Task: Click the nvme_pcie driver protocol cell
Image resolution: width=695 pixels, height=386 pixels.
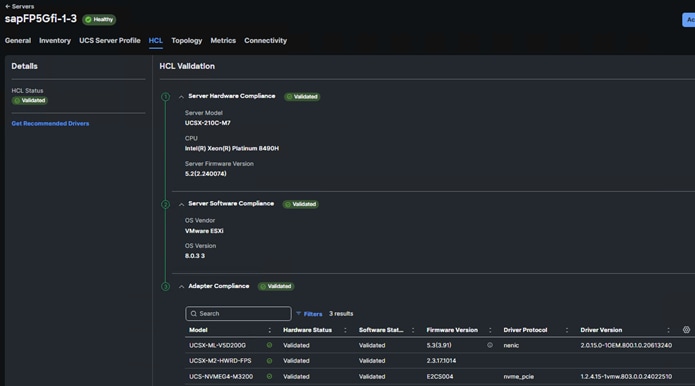Action: [x=519, y=377]
